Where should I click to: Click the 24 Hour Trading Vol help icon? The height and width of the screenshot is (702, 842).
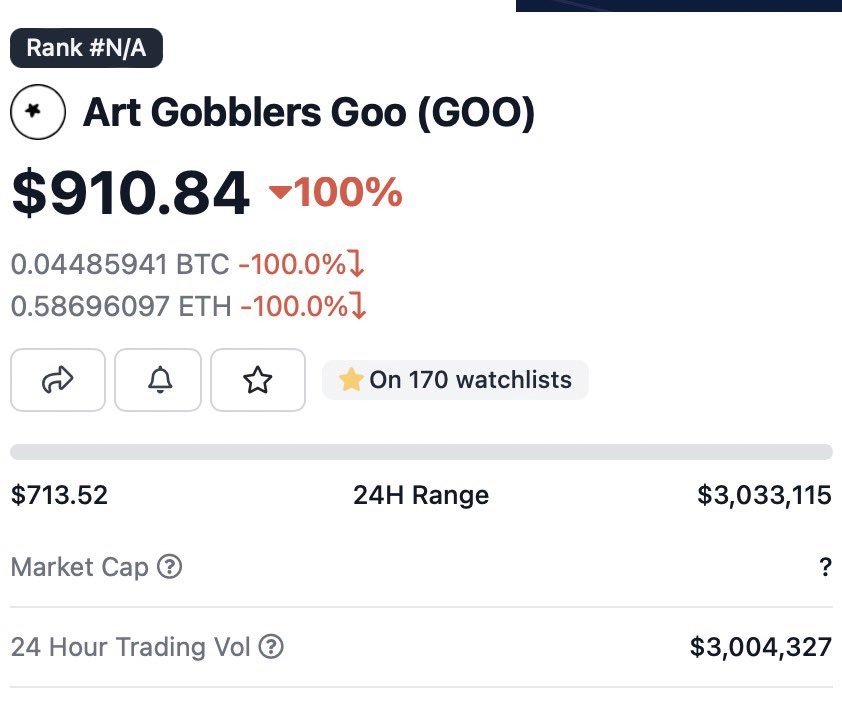[x=271, y=647]
